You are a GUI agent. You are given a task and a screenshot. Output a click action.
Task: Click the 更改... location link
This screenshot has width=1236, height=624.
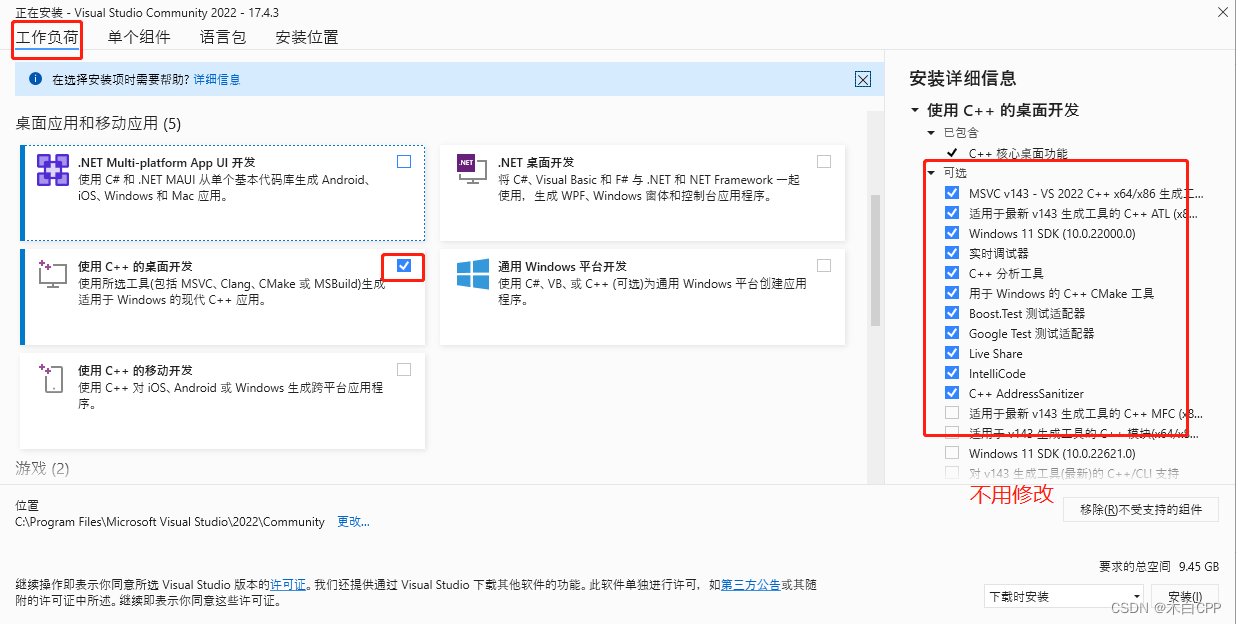[353, 521]
